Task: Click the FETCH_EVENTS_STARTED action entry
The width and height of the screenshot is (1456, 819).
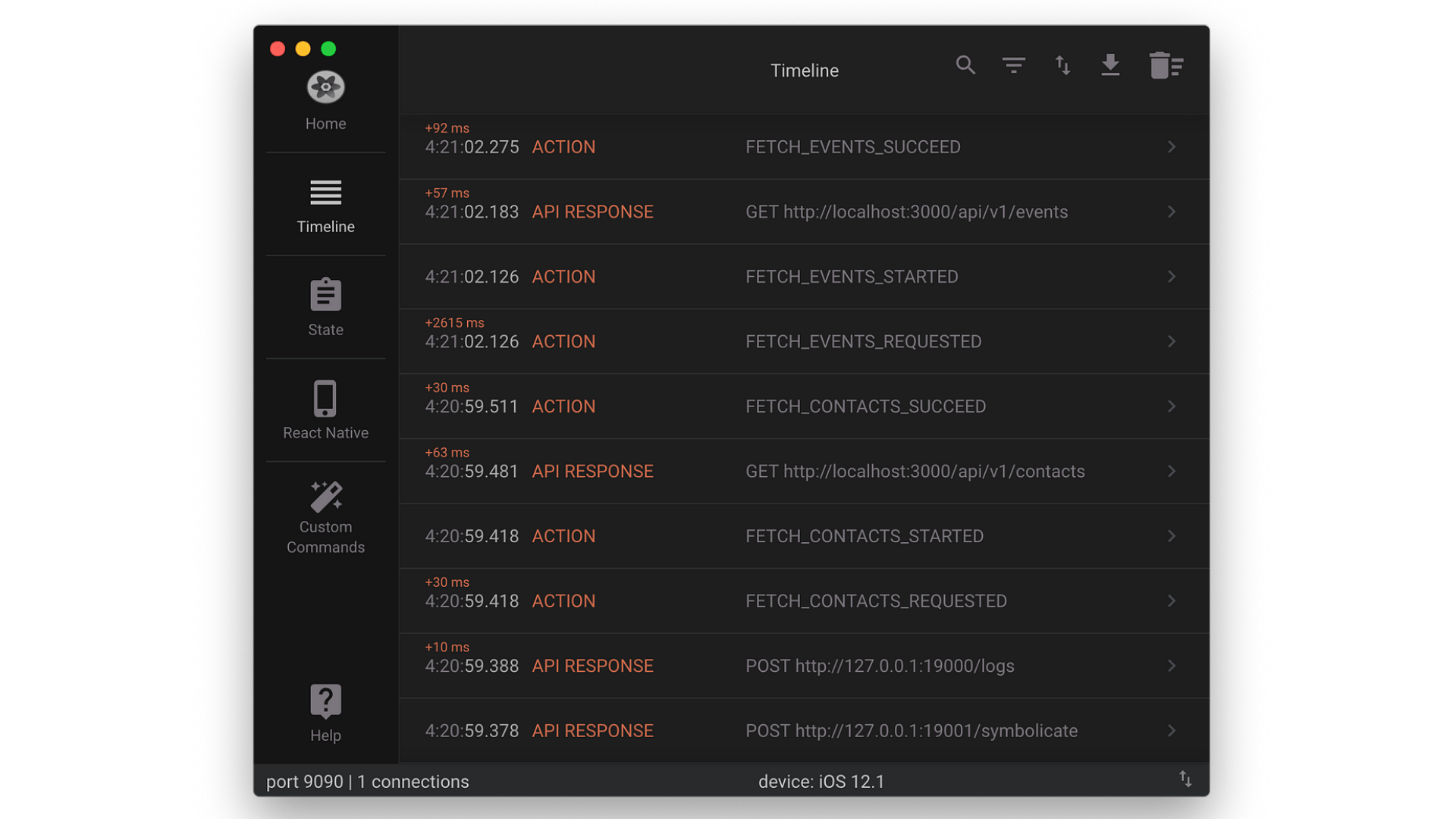Action: 851,277
